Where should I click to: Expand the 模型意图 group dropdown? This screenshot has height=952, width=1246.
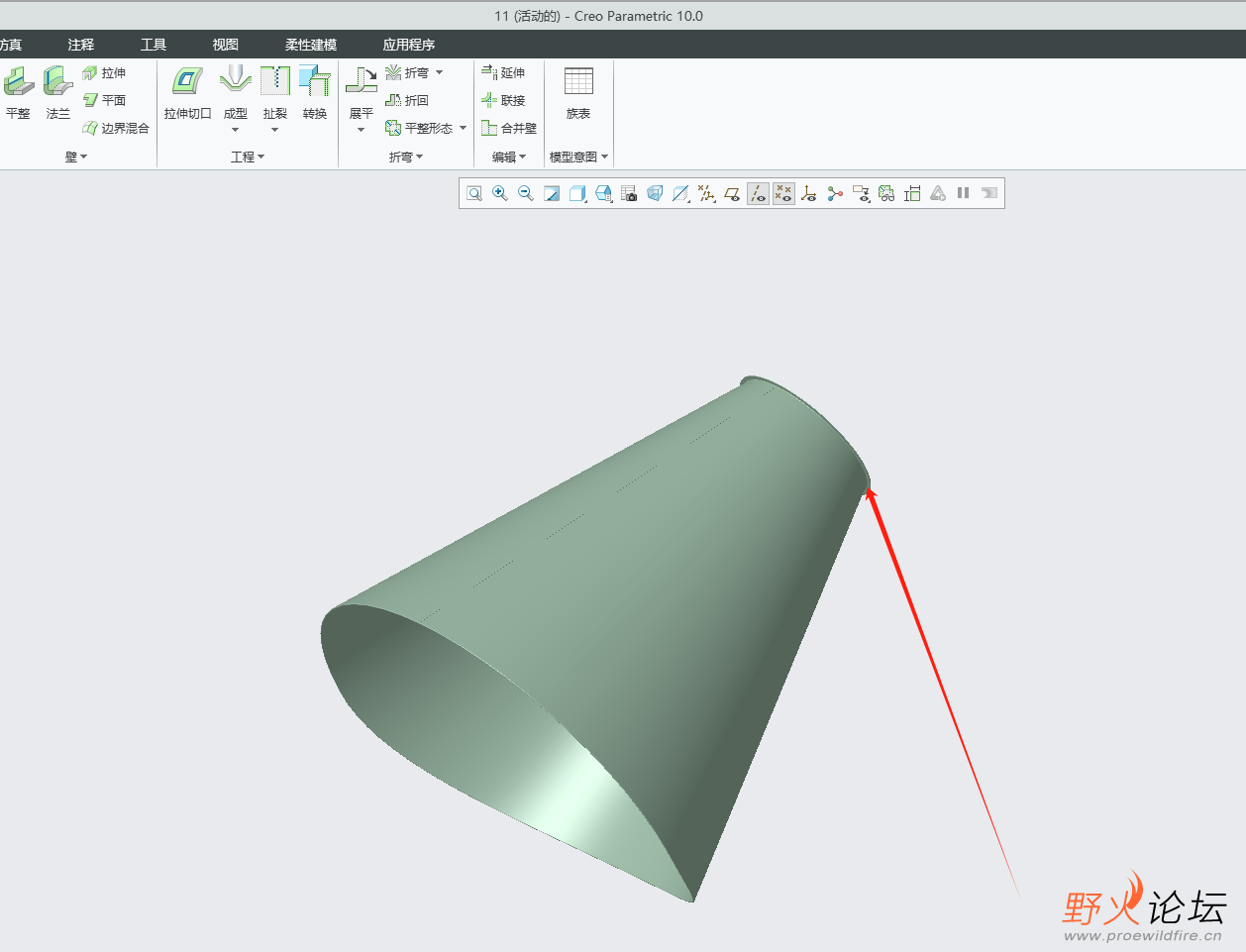(578, 157)
